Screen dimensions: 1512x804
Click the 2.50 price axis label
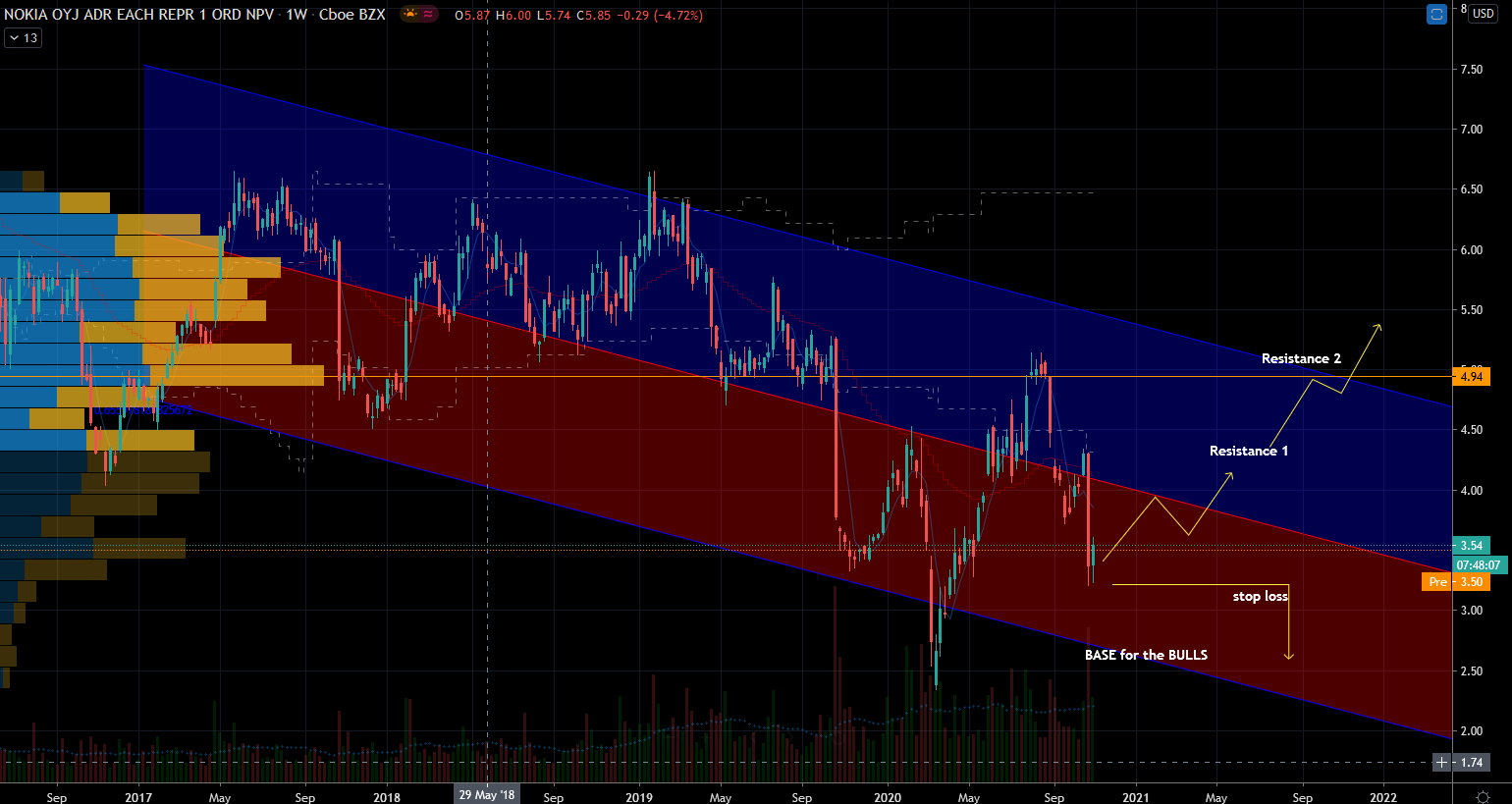[x=1471, y=671]
